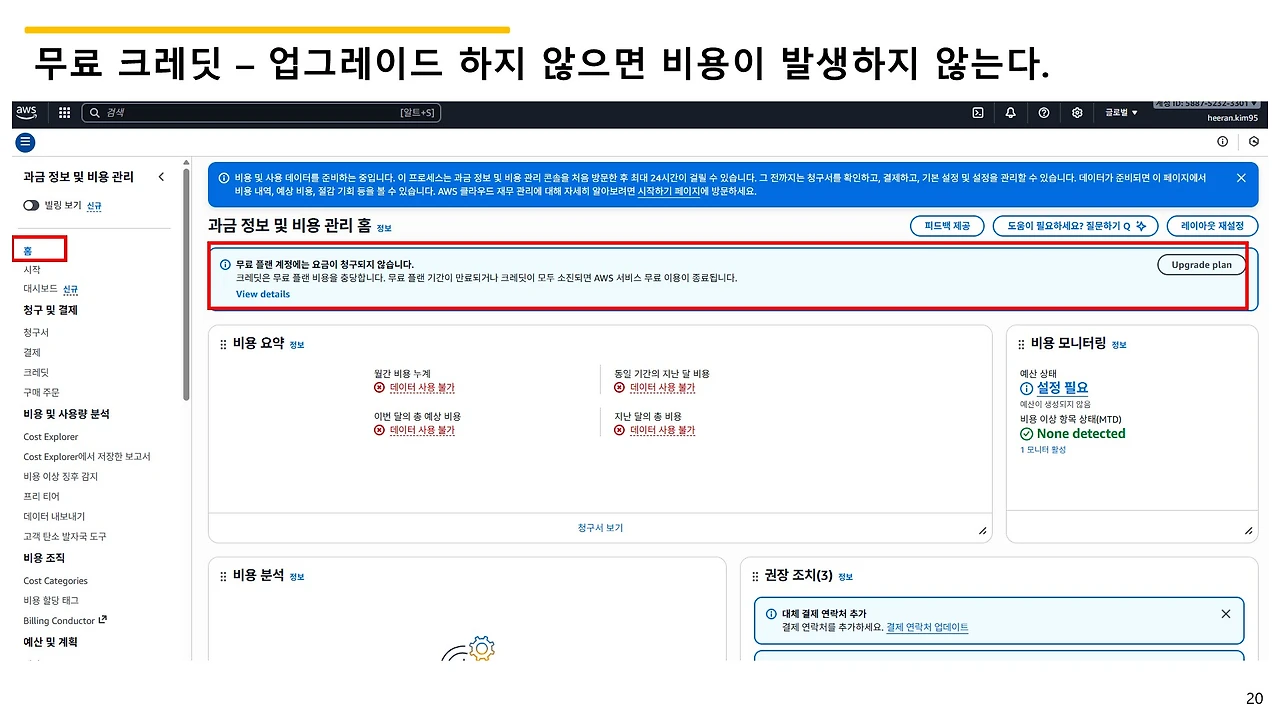The height and width of the screenshot is (720, 1280).
Task: Close the 대체 결제 연락처 추가 alert
Action: pyautogui.click(x=1225, y=613)
